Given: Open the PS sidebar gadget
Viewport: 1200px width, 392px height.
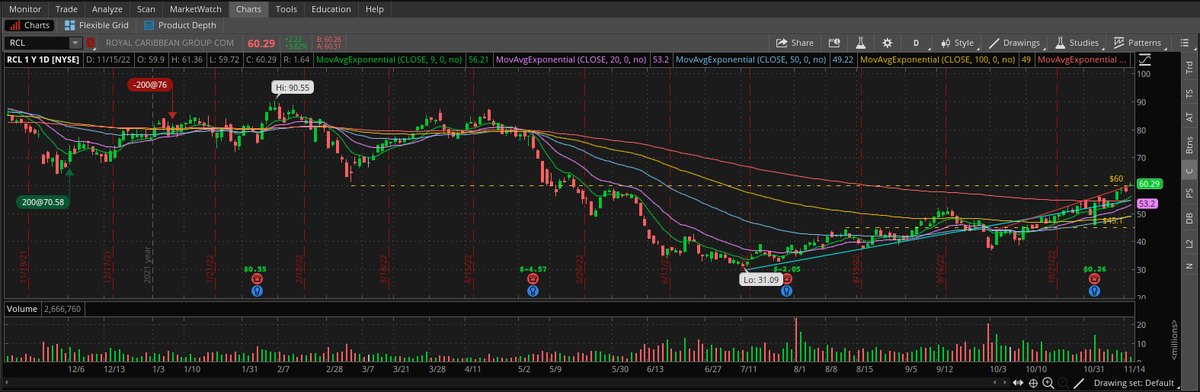Looking at the screenshot, I should click(1189, 194).
